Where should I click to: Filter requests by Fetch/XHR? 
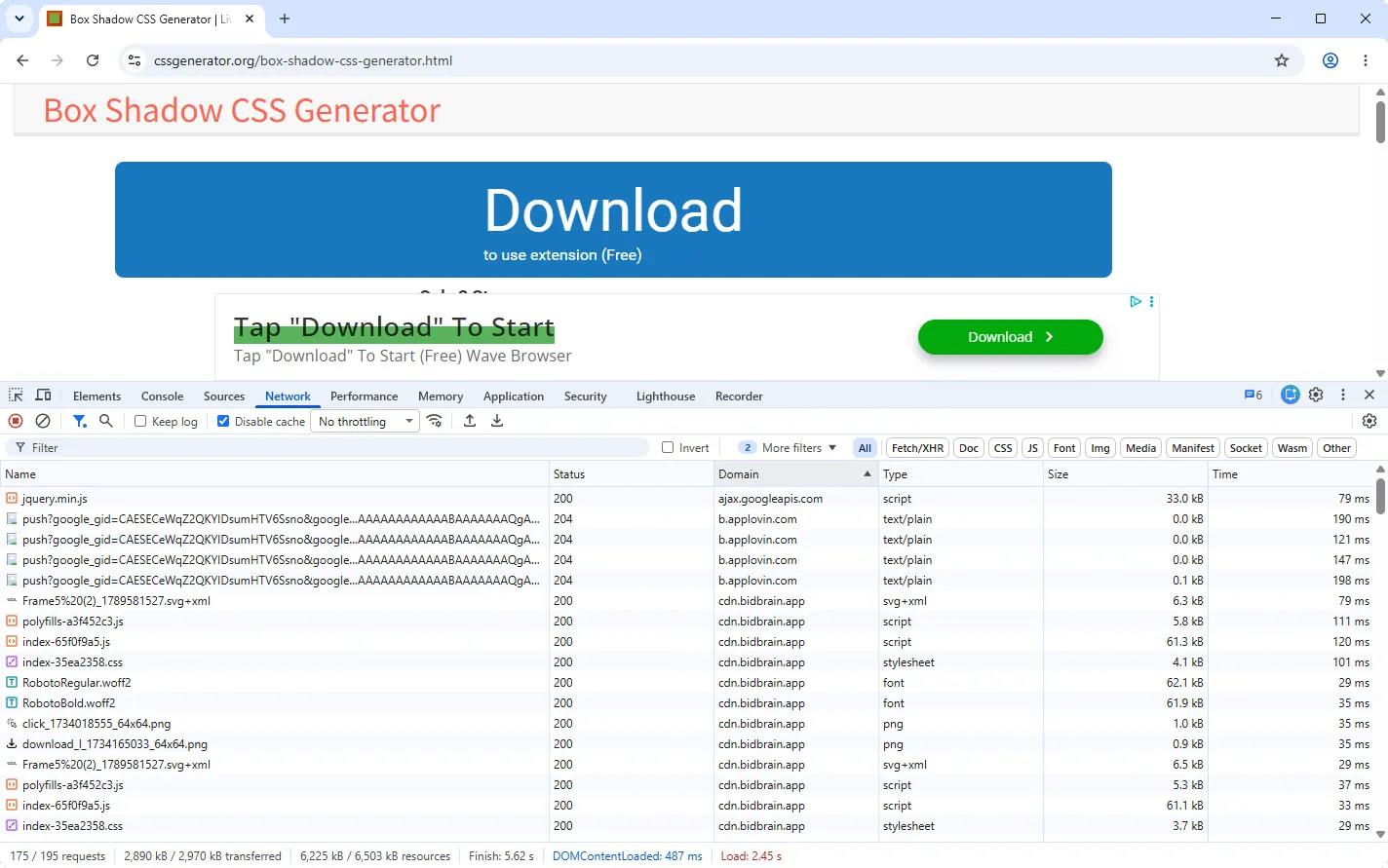917,448
